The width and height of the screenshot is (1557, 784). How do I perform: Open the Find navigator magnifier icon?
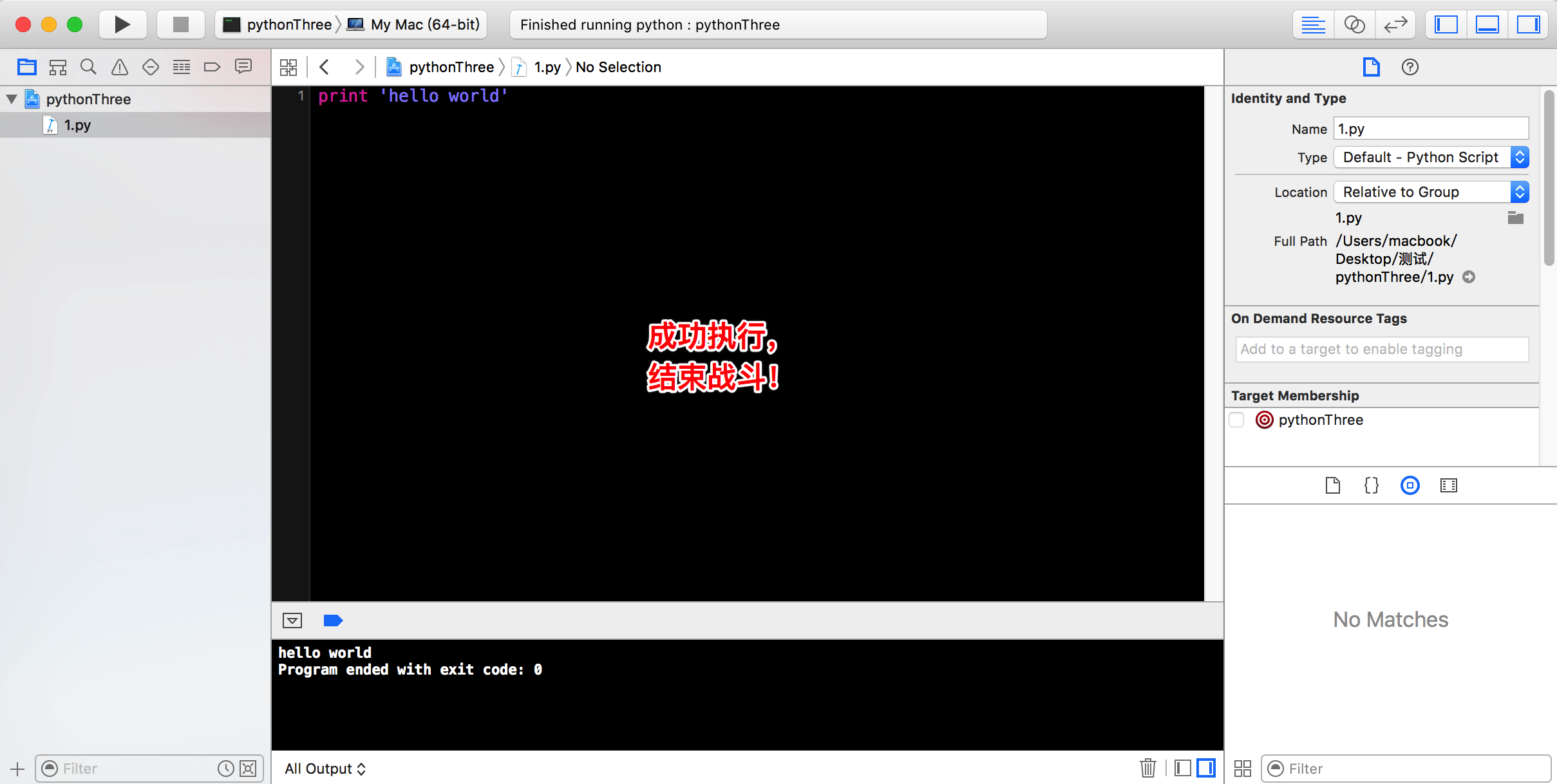pos(88,66)
